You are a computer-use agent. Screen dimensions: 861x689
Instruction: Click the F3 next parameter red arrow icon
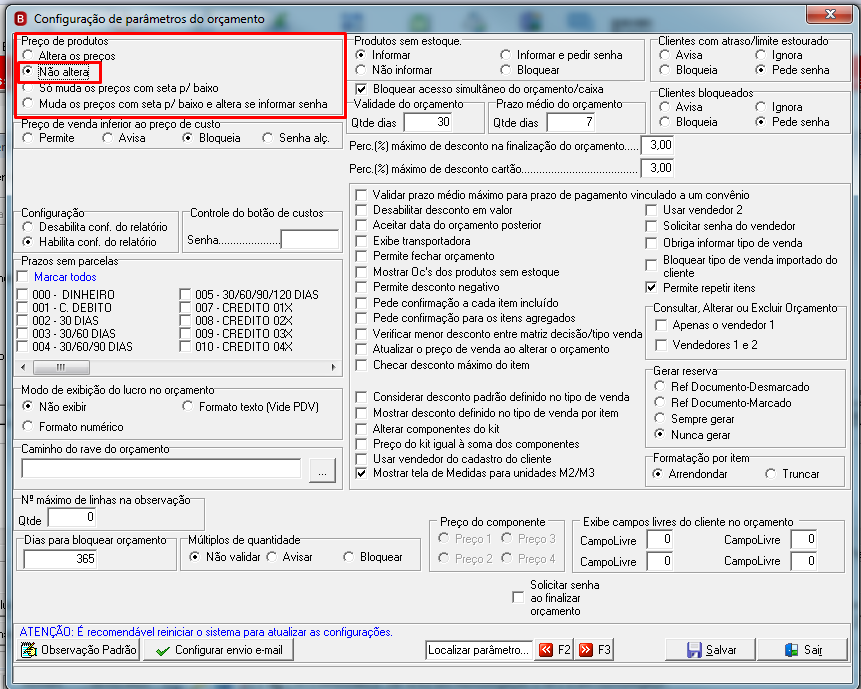click(x=586, y=650)
